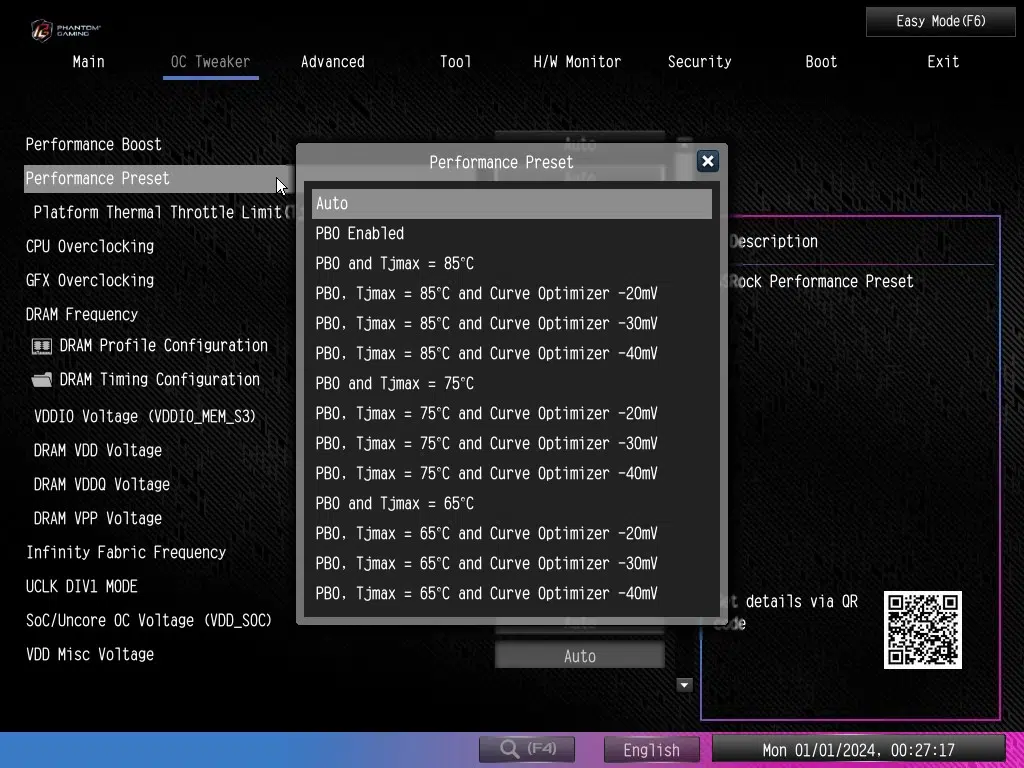The image size is (1024, 768).
Task: Select the Infinity Fabric Frequency setting
Action: coord(126,553)
